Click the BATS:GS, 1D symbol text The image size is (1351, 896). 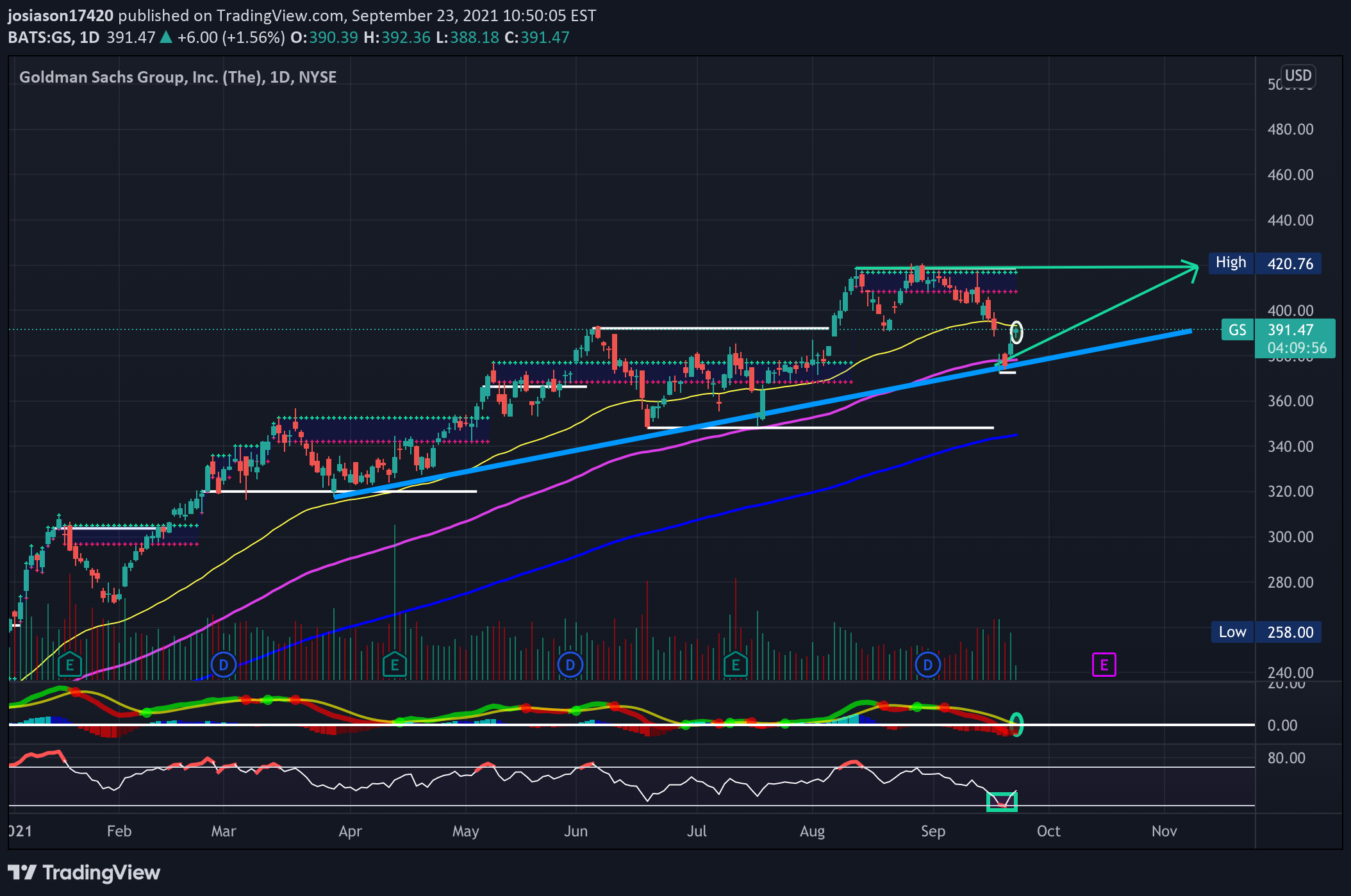54,37
